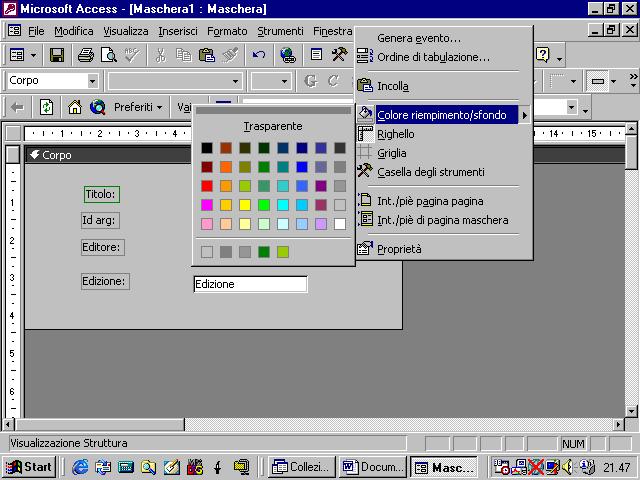Click the Trasparente button in palette
This screenshot has width=640, height=480.
click(x=273, y=127)
